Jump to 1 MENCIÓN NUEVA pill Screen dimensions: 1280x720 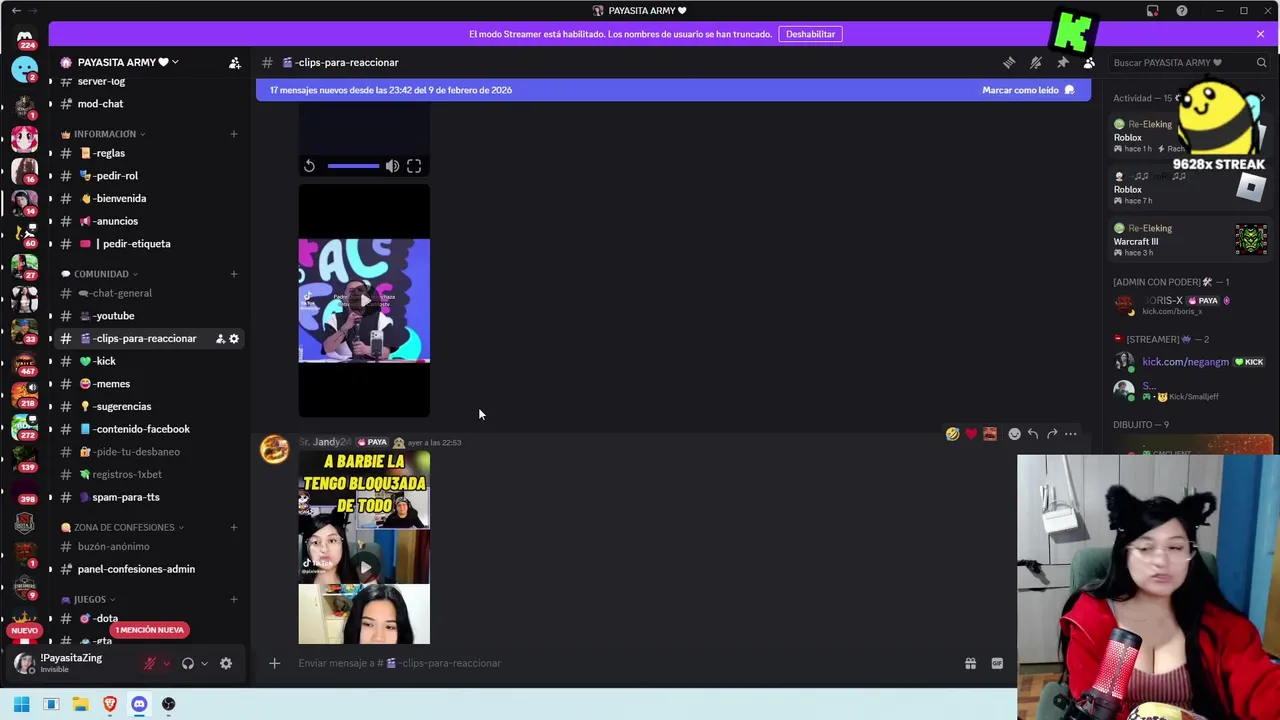tap(149, 630)
